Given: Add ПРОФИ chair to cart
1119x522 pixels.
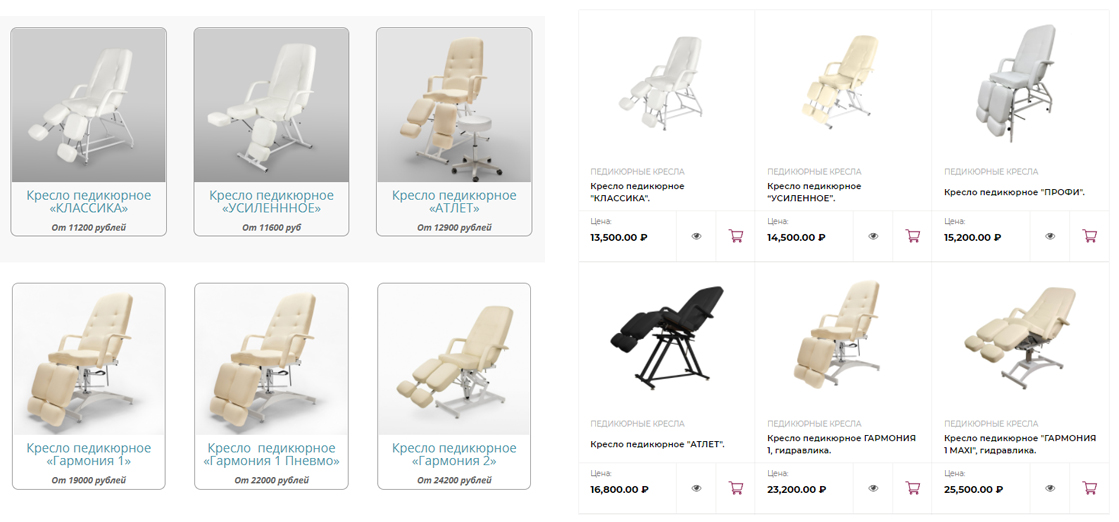Looking at the screenshot, I should click(1090, 237).
